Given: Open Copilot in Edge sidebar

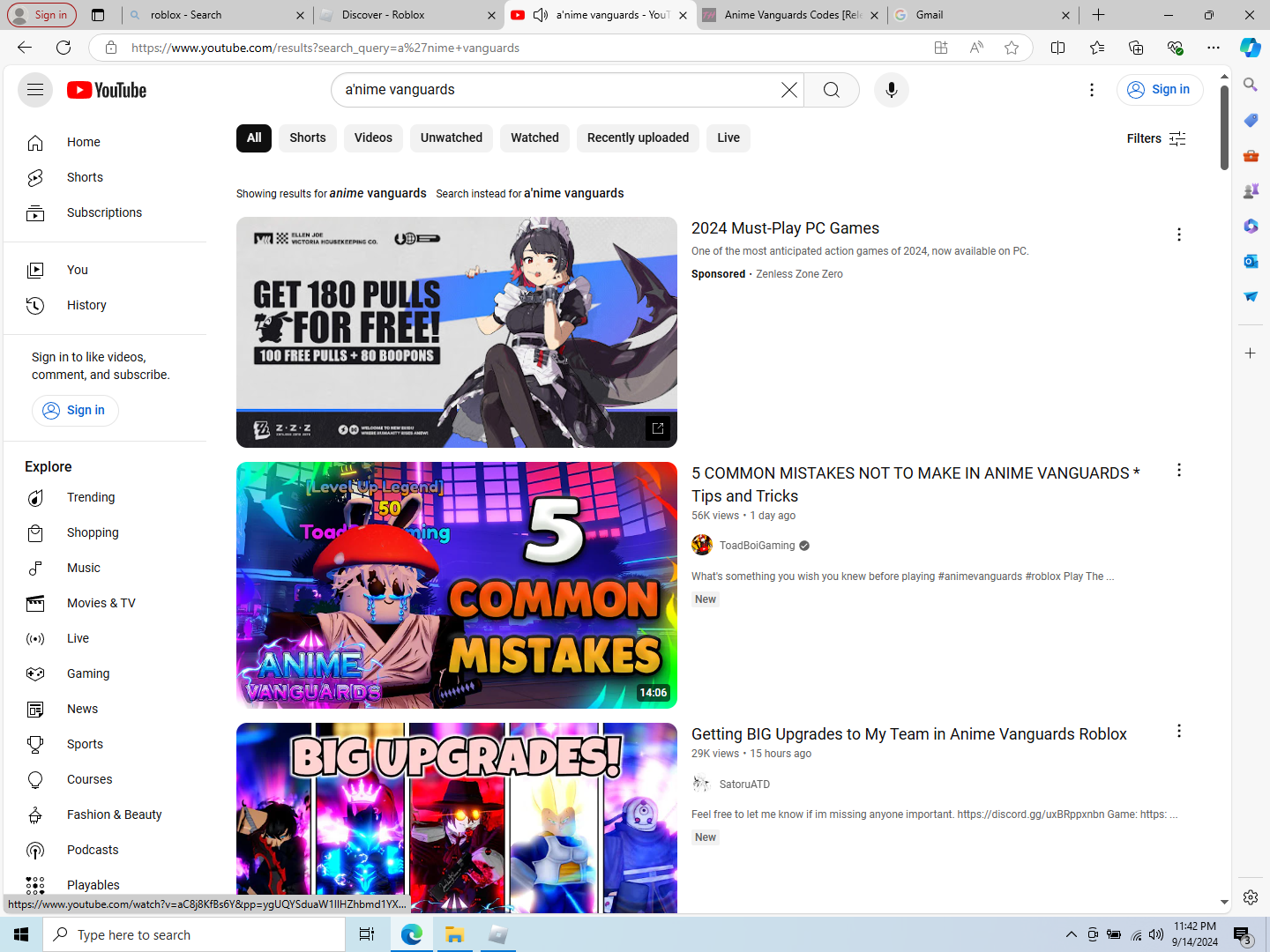Looking at the screenshot, I should 1251,48.
